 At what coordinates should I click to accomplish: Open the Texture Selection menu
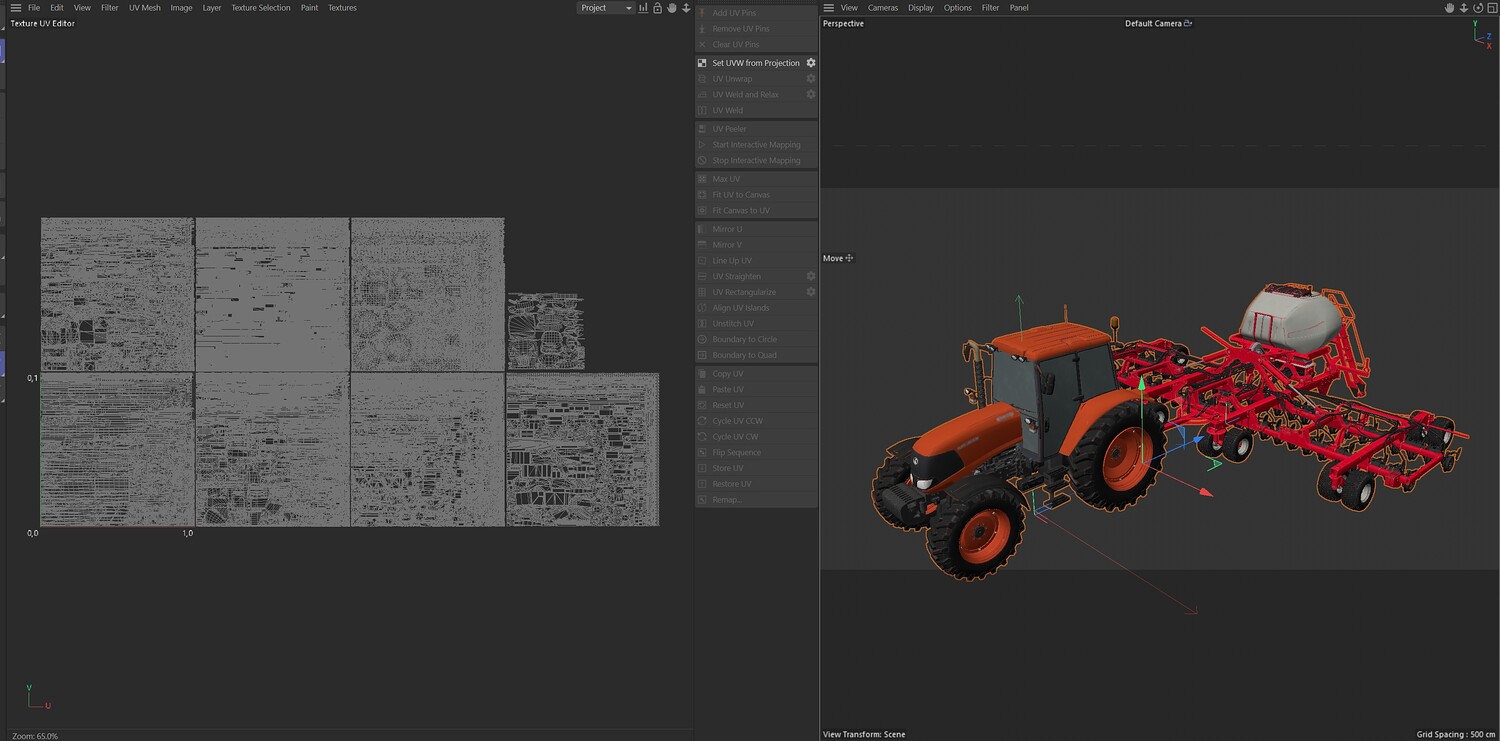[x=261, y=8]
